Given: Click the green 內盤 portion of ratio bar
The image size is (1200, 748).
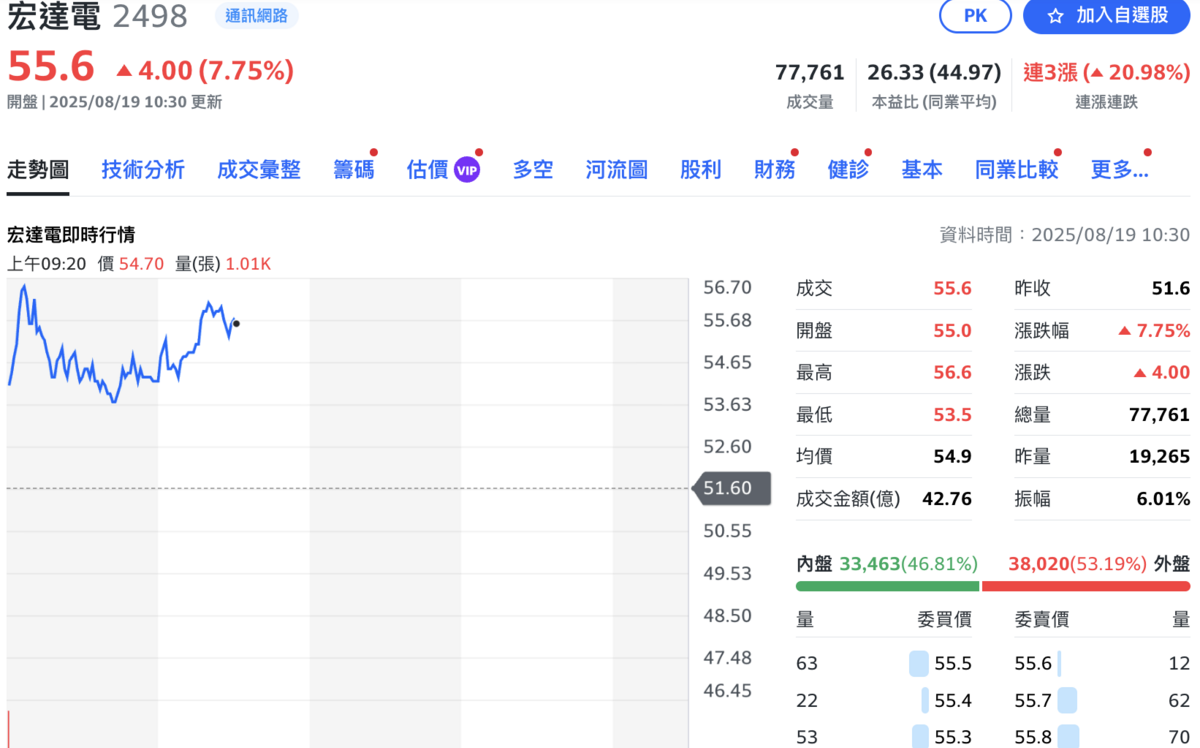Looking at the screenshot, I should coord(887,586).
